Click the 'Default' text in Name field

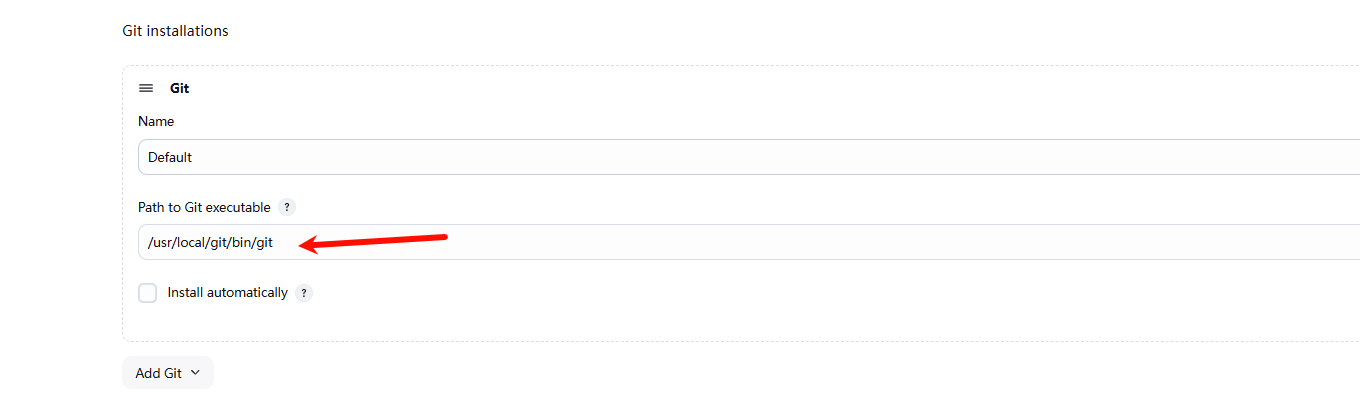pos(170,157)
